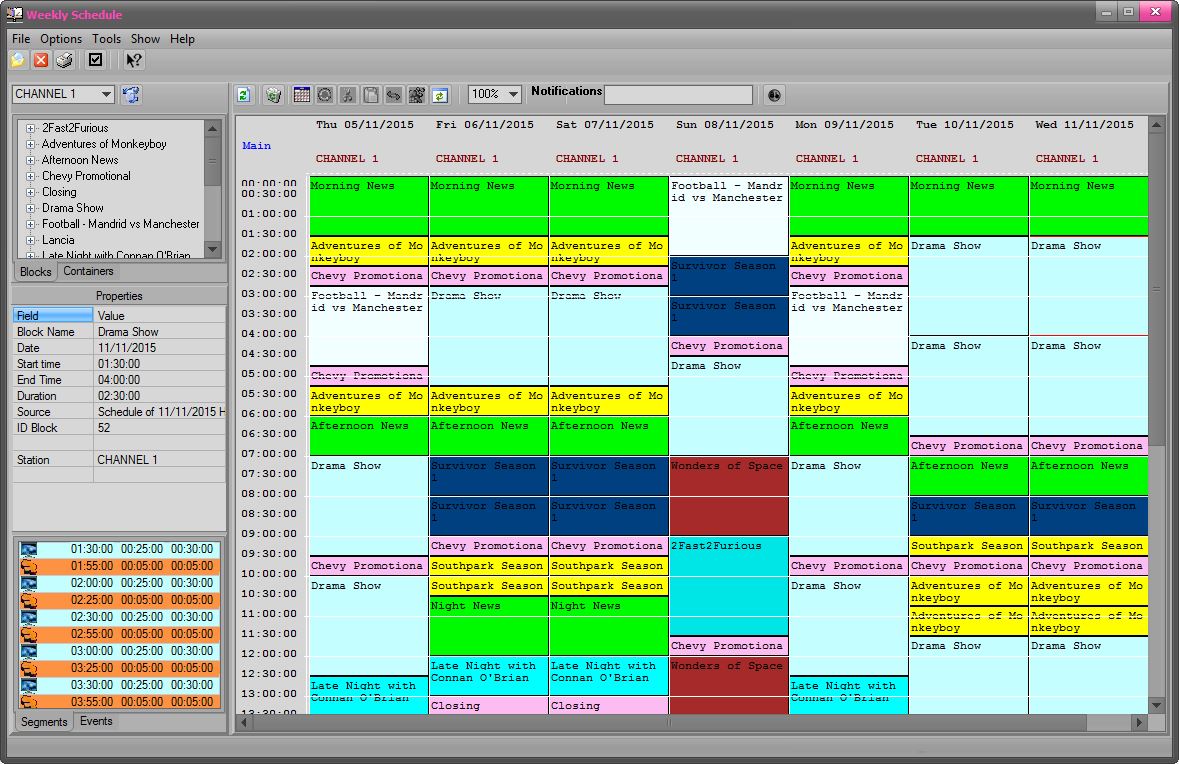
Task: Click the red X delete icon
Action: 41,60
